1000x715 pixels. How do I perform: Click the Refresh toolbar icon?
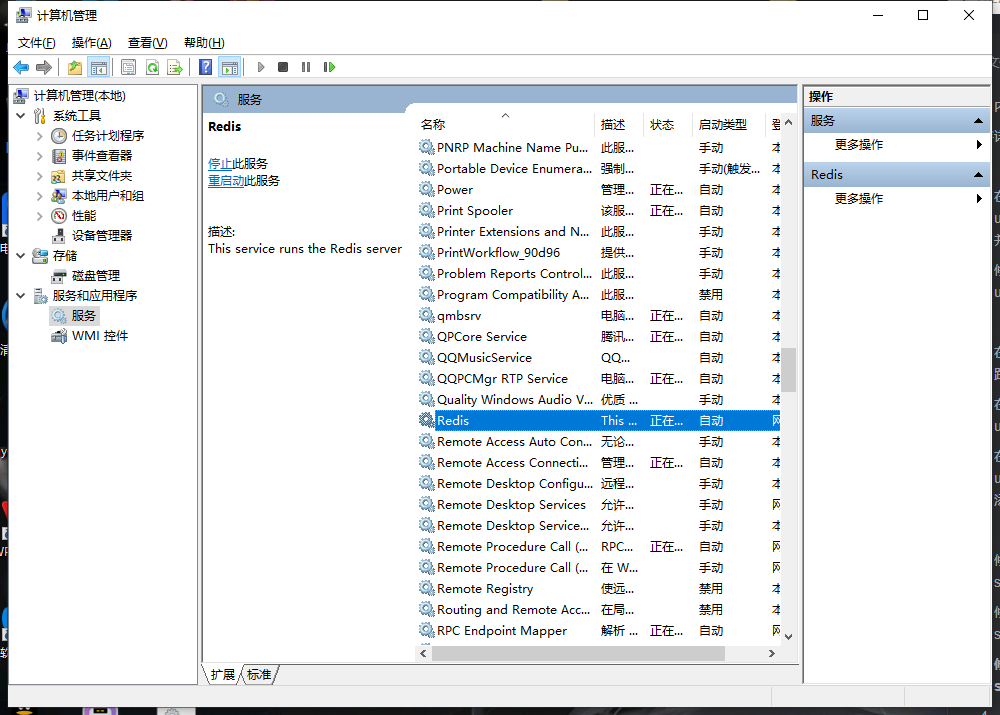click(x=152, y=67)
